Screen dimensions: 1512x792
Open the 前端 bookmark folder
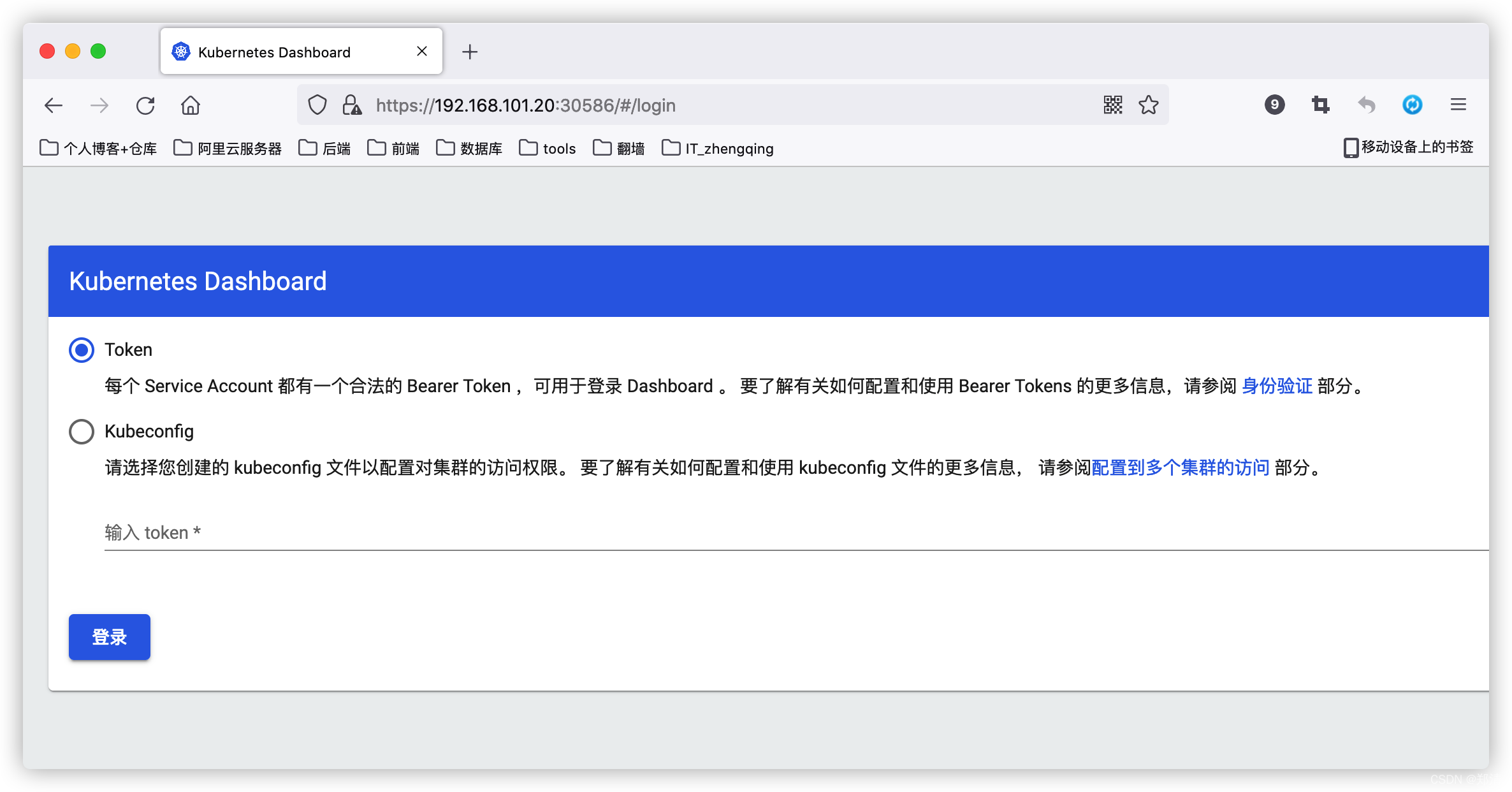click(393, 149)
